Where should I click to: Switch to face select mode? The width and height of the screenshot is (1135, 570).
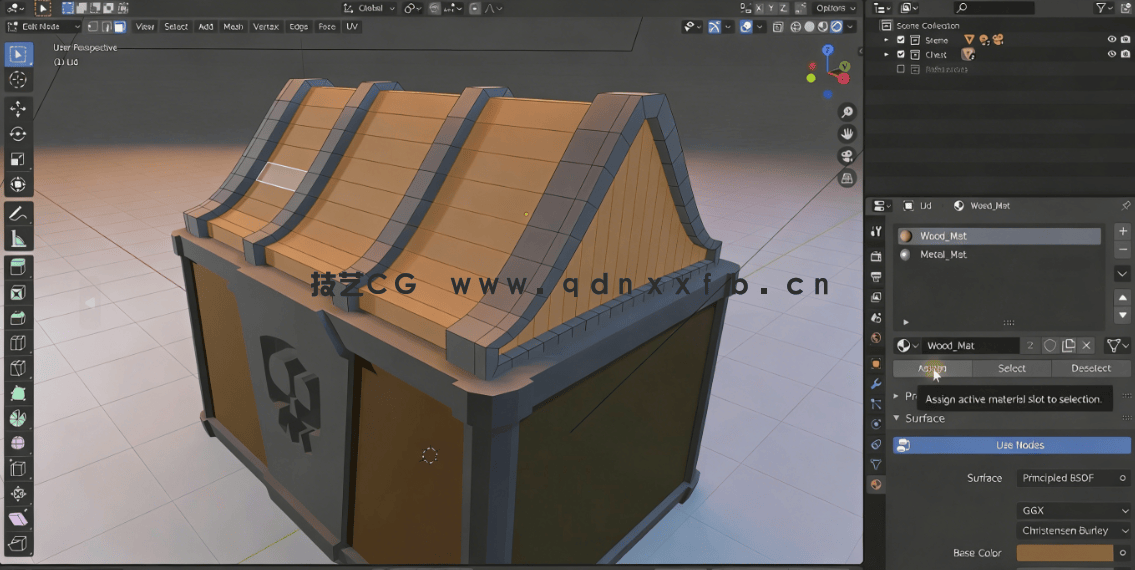point(120,27)
